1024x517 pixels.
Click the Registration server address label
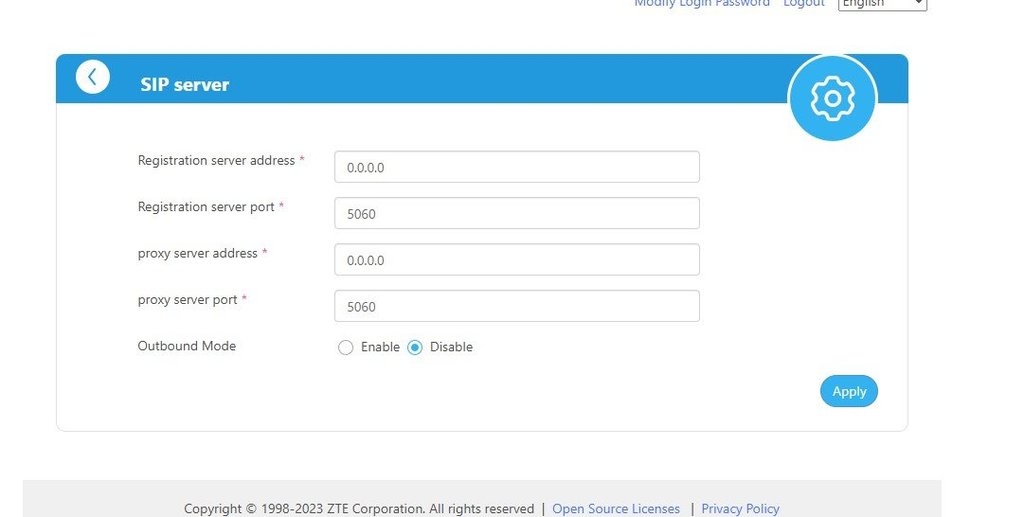216,160
